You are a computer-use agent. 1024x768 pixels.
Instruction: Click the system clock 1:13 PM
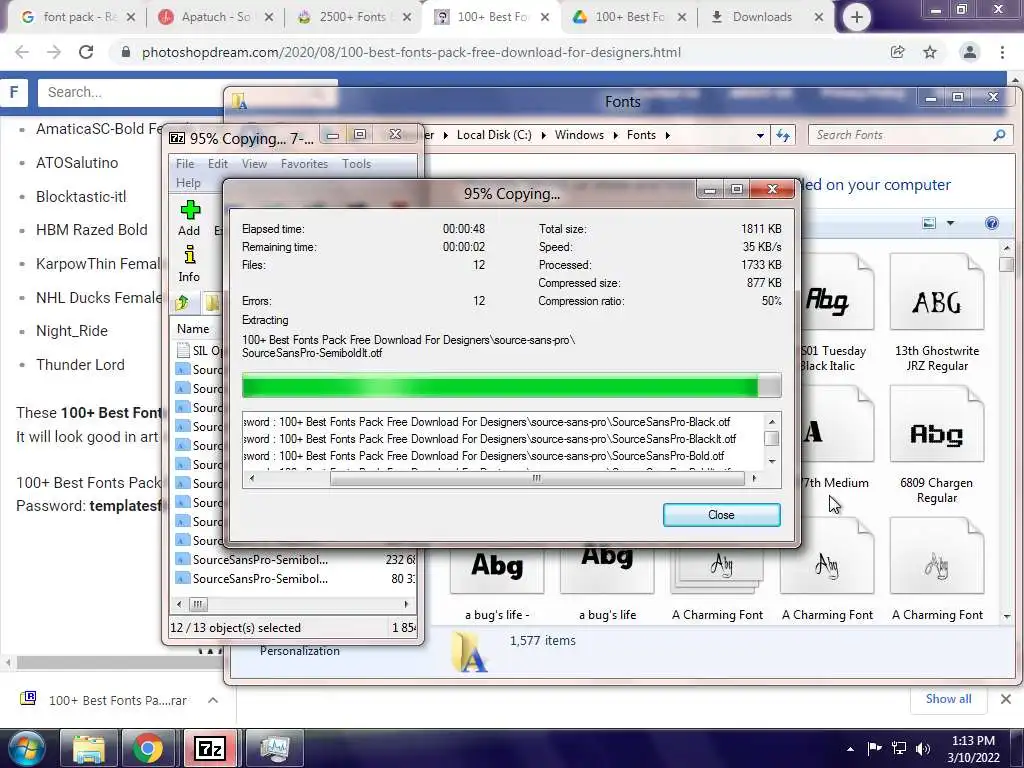click(x=973, y=741)
